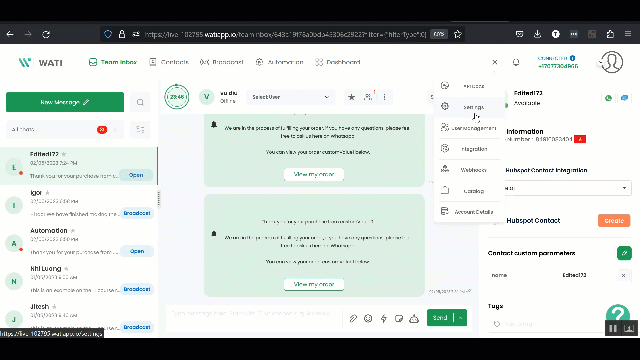Expand the All chats filter dropdown
Screen dimensions: 640x360
[64, 129]
